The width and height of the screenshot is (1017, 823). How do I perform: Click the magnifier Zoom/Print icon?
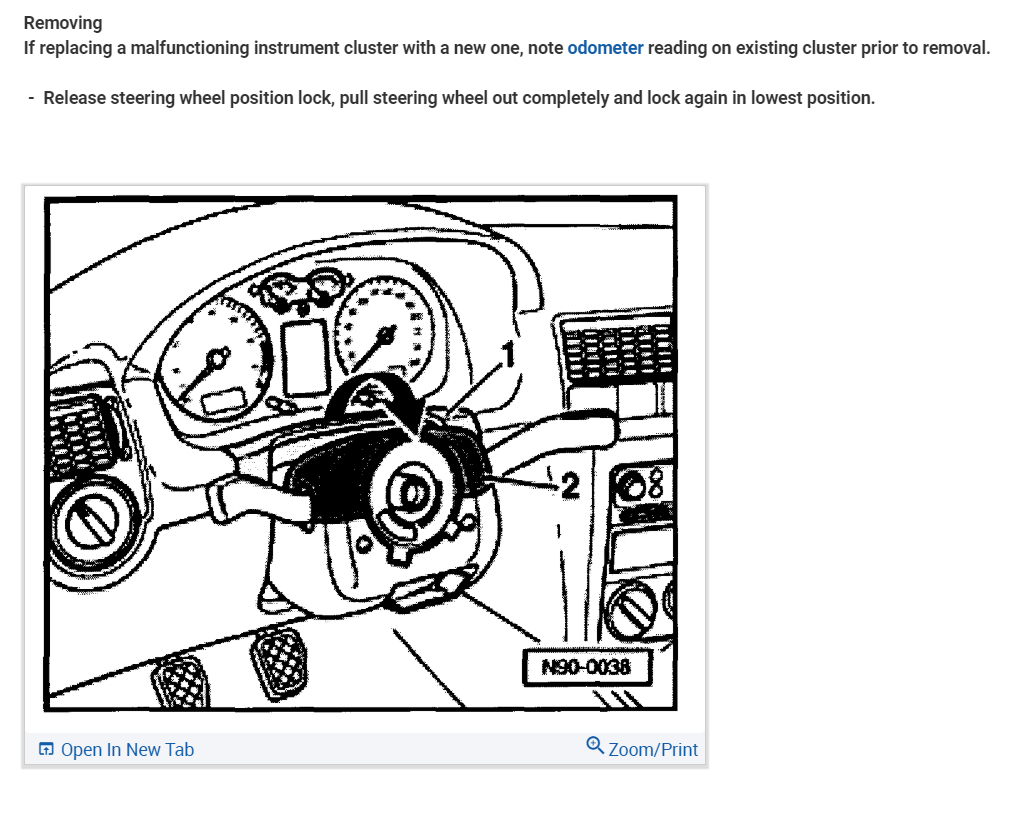(595, 745)
